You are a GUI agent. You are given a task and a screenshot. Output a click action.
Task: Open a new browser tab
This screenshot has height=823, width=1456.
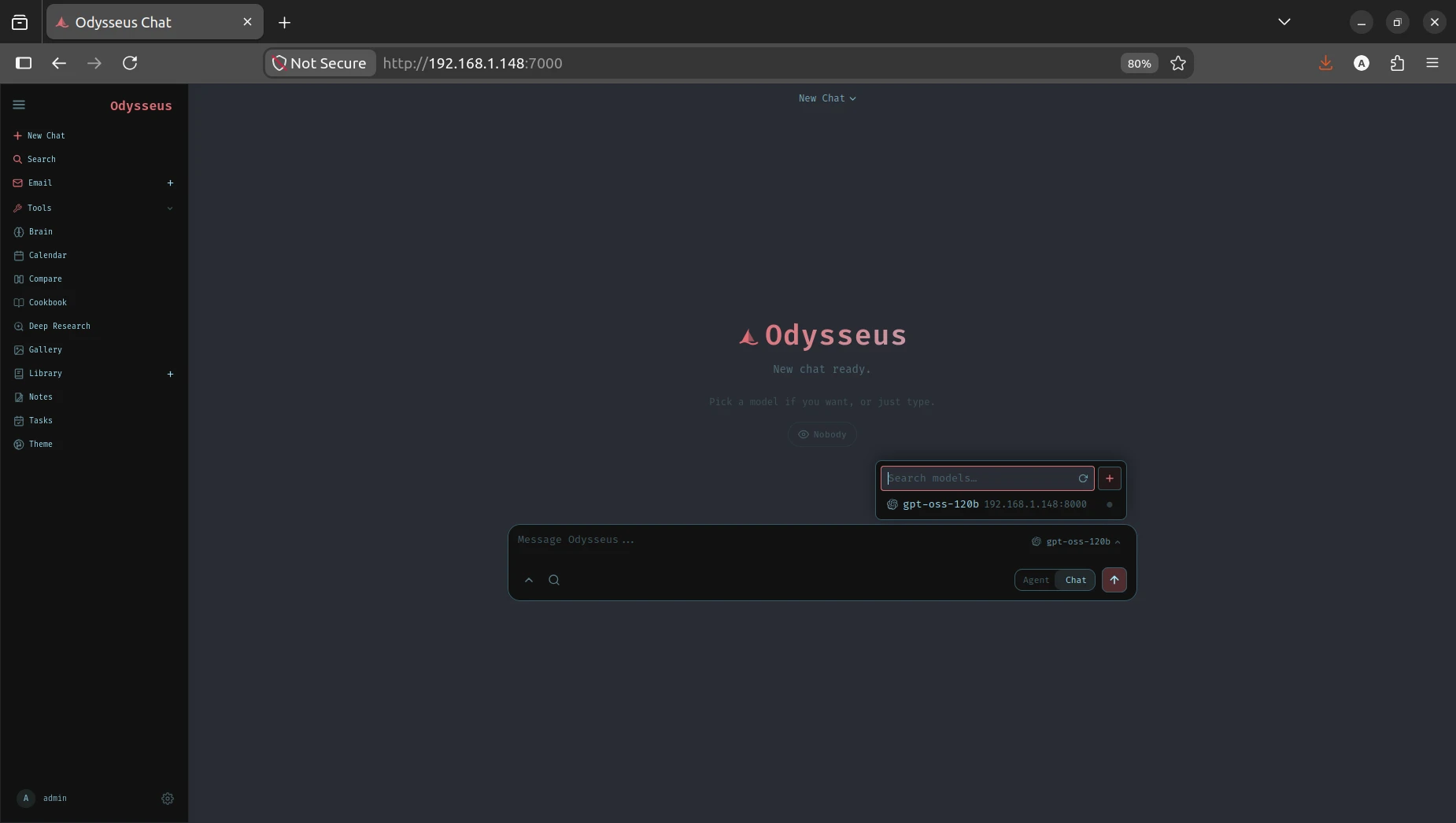click(284, 23)
